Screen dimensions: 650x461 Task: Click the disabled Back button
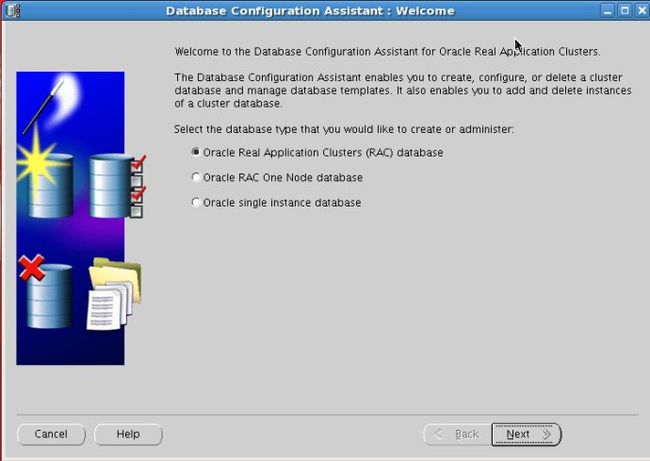(458, 434)
